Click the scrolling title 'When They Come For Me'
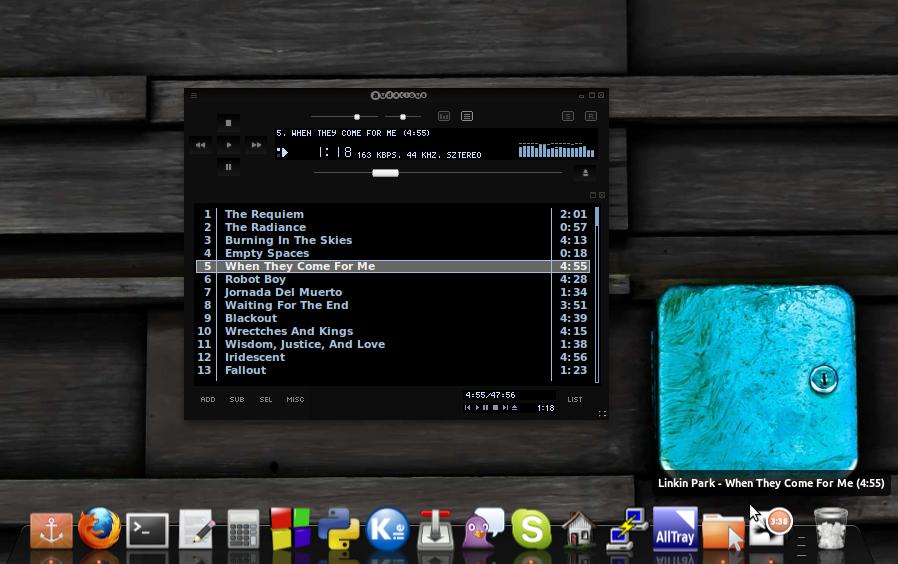Image resolution: width=898 pixels, height=564 pixels. point(353,133)
